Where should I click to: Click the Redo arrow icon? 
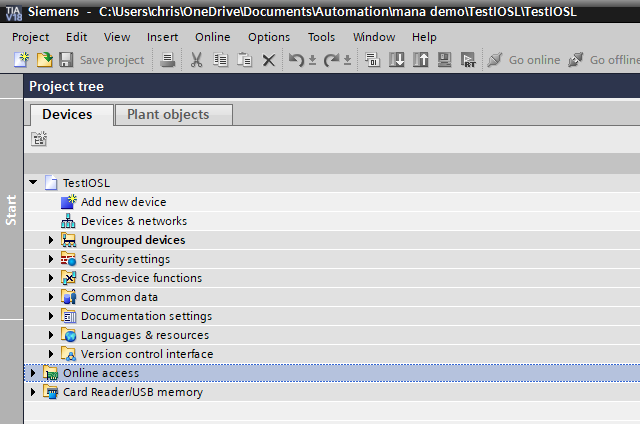(331, 60)
